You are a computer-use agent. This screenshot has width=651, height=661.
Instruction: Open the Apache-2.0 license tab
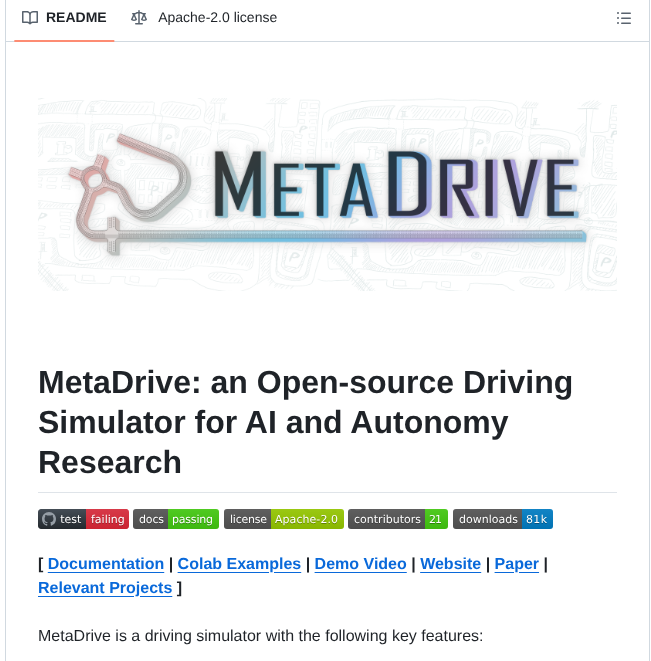[x=204, y=18]
